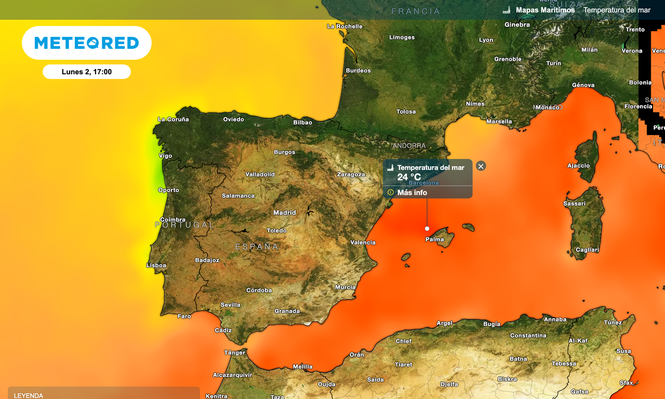Image resolution: width=665 pixels, height=399 pixels.
Task: Click the Lunes 2, 17:00 date label
Action: point(87,72)
